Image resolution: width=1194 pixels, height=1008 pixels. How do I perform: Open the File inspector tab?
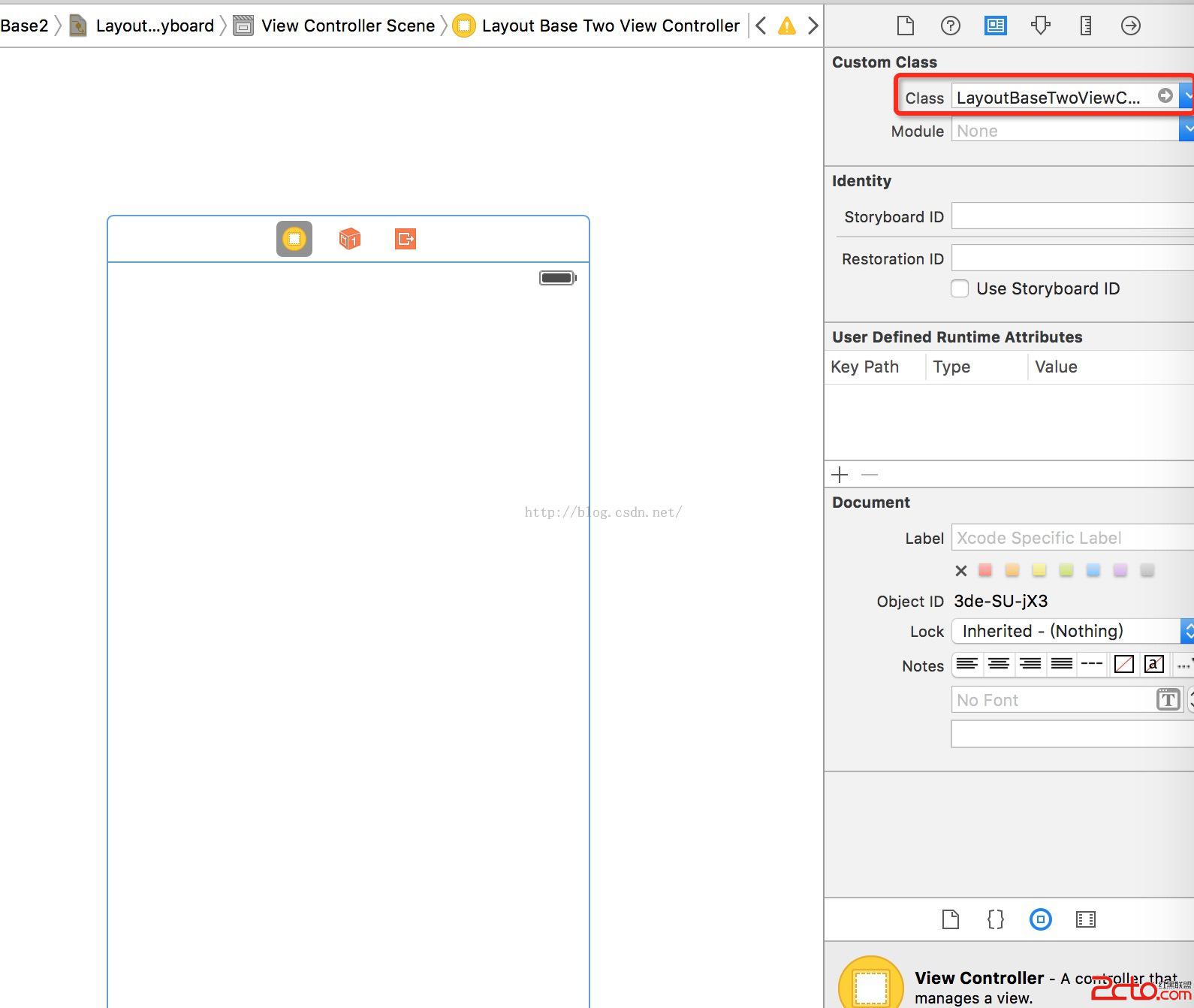point(906,26)
